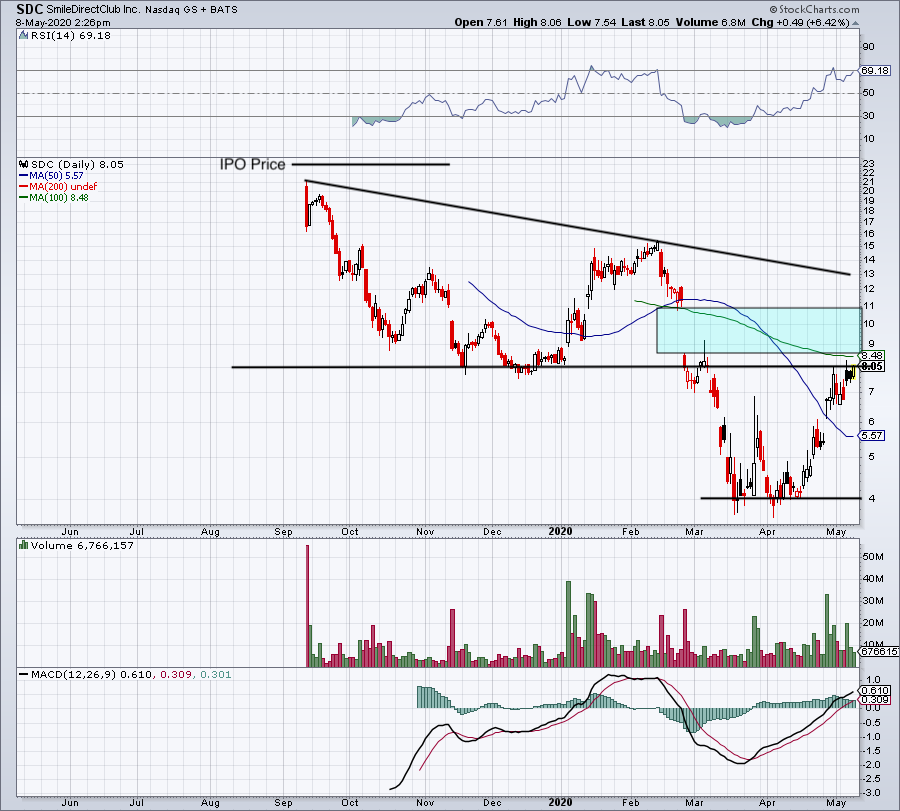The width and height of the screenshot is (900, 811).
Task: Click the candlestick icon next to SDC (Daily)
Action: [24, 164]
